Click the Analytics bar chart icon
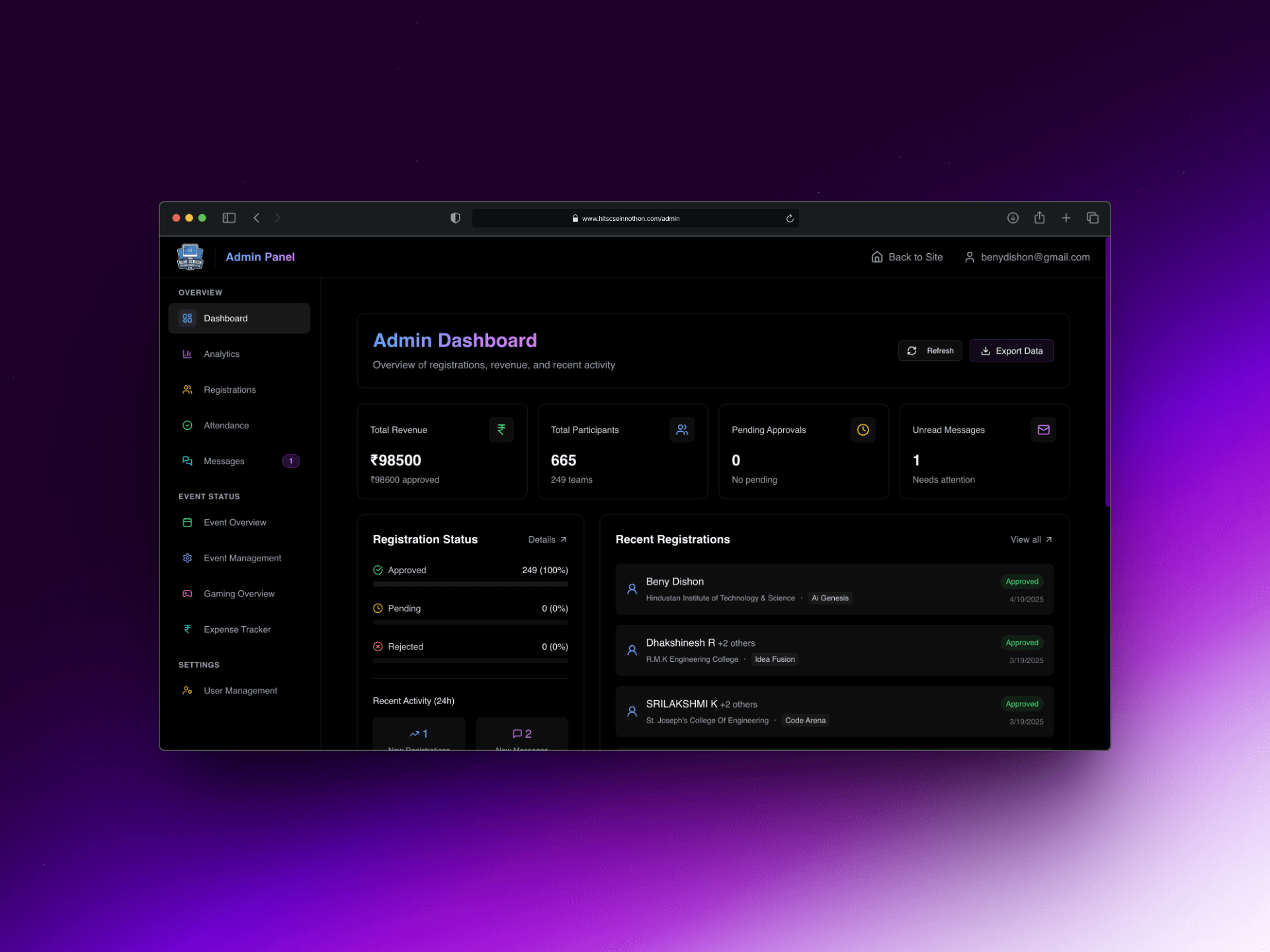This screenshot has height=952, width=1270. coord(187,354)
